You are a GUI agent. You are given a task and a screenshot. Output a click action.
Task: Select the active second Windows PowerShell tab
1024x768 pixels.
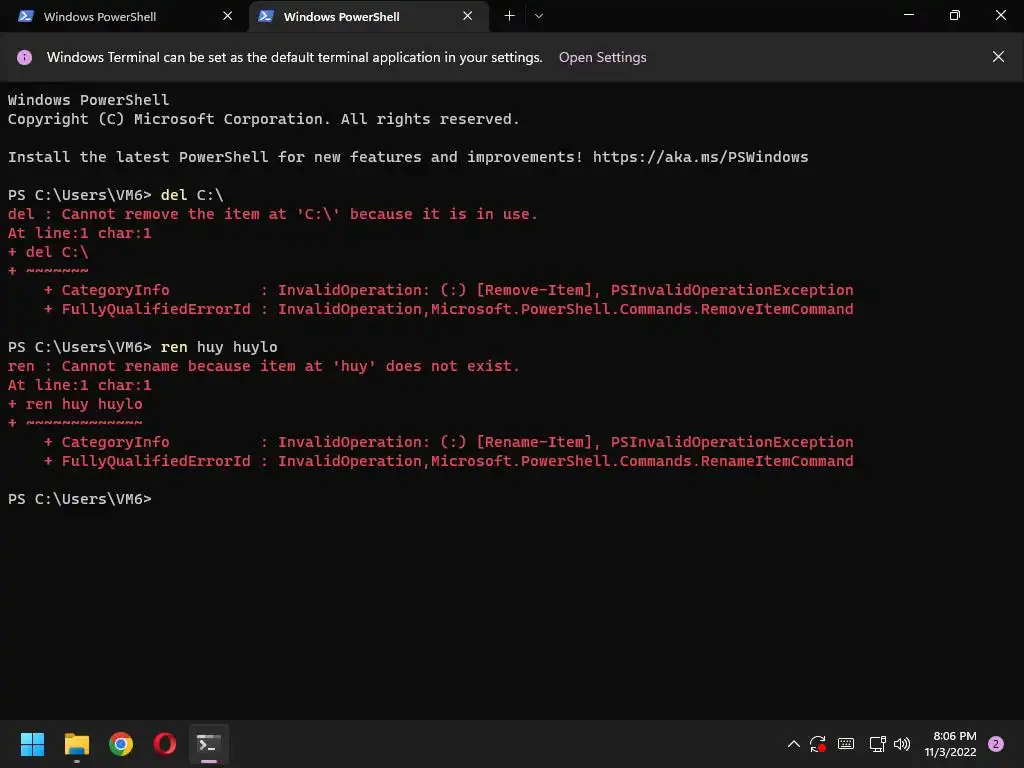point(368,16)
